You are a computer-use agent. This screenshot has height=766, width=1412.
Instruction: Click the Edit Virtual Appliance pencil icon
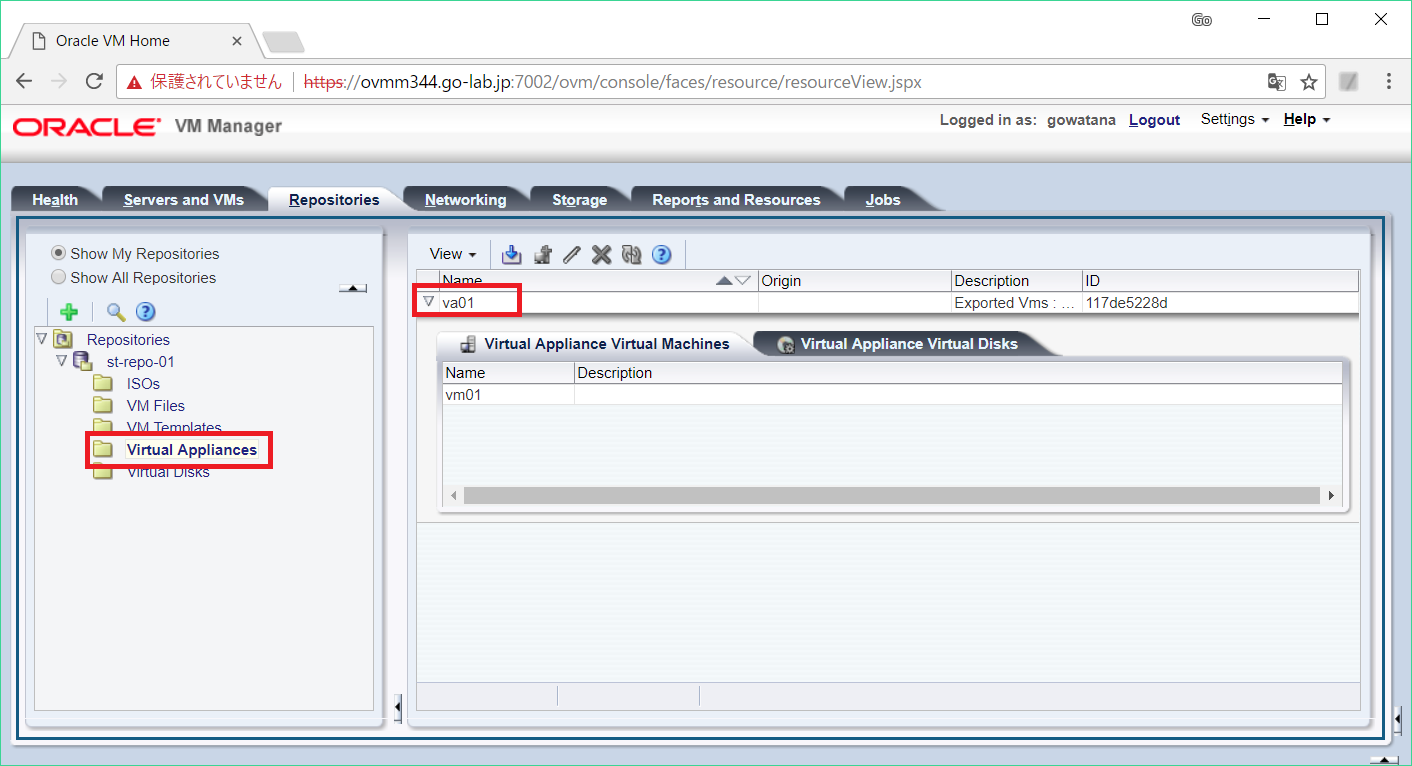click(571, 254)
